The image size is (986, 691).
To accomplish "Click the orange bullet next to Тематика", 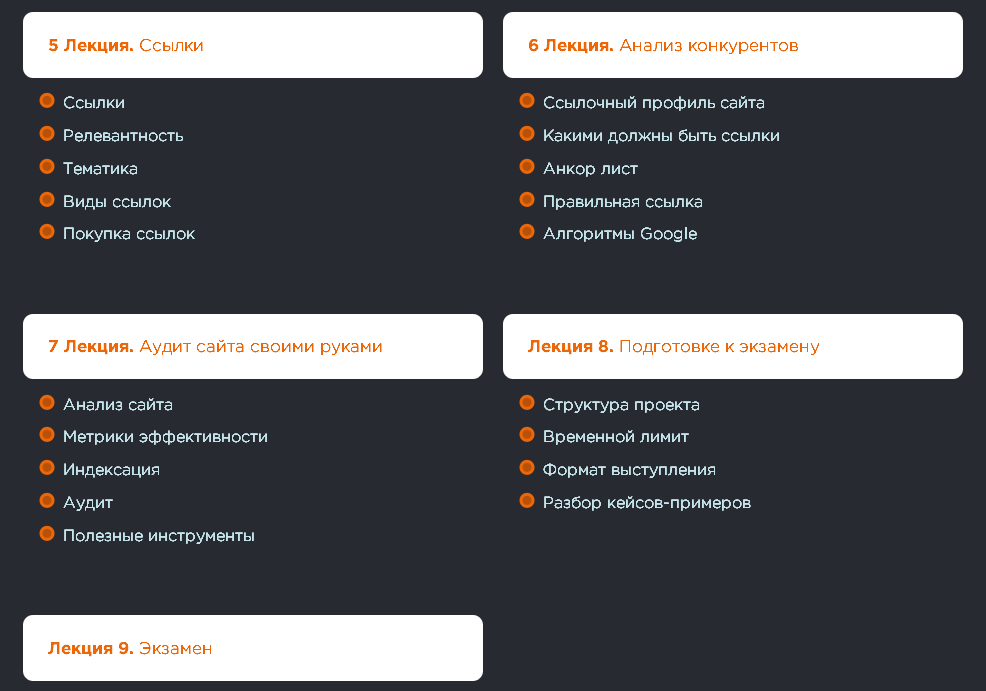I will 47,167.
